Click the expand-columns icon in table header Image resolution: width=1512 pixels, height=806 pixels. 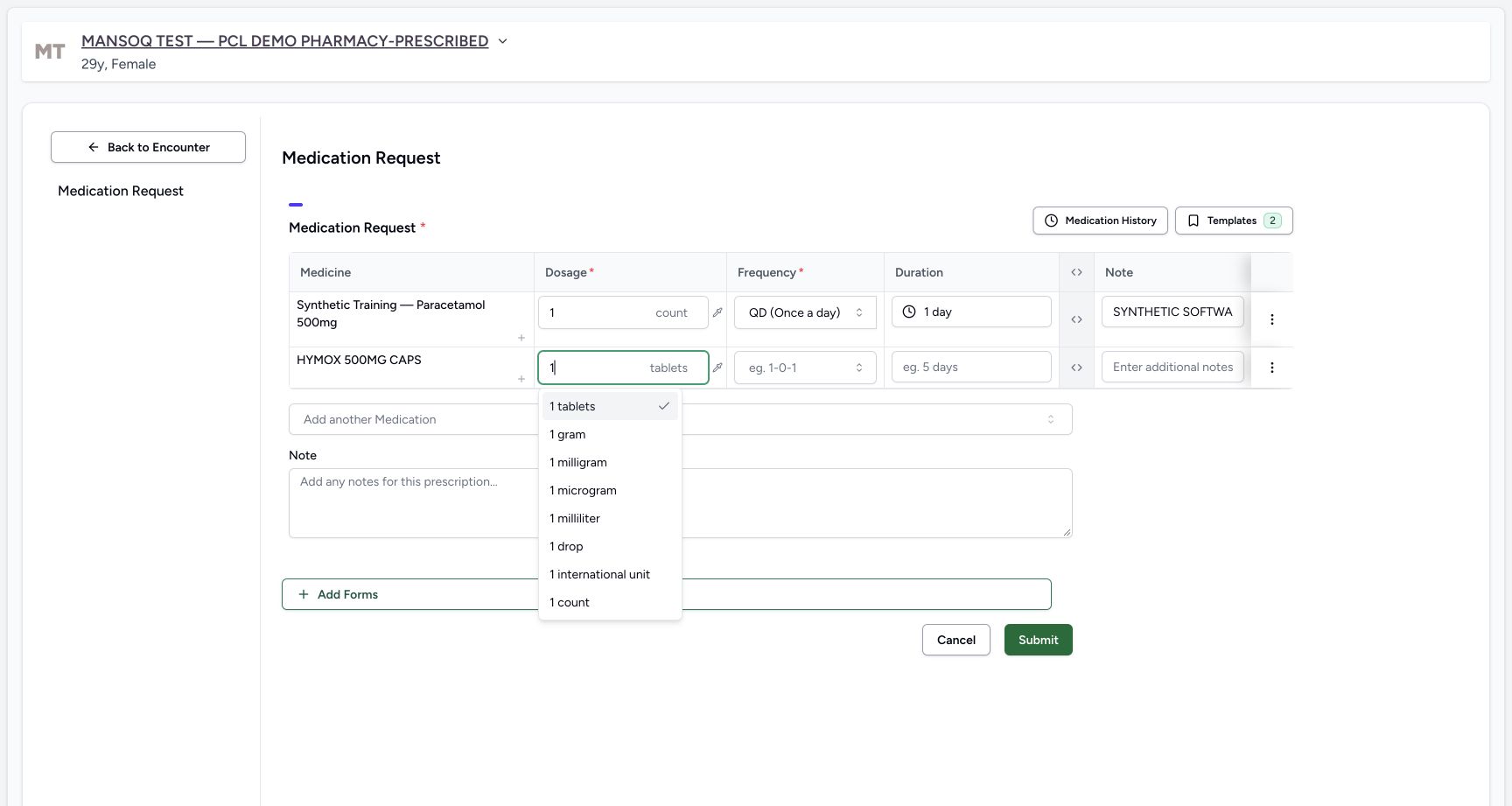(1076, 272)
